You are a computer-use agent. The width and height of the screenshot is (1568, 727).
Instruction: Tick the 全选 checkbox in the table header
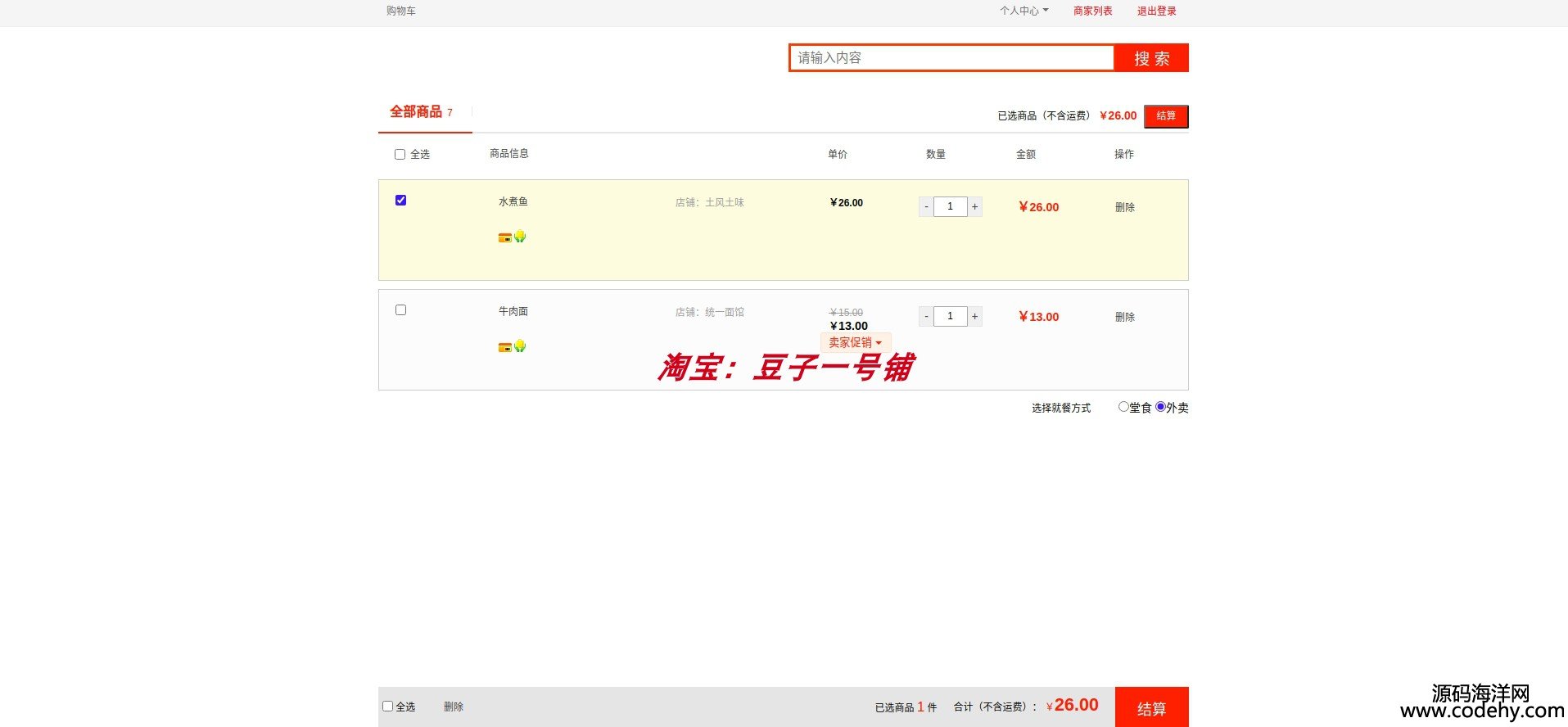pos(400,154)
